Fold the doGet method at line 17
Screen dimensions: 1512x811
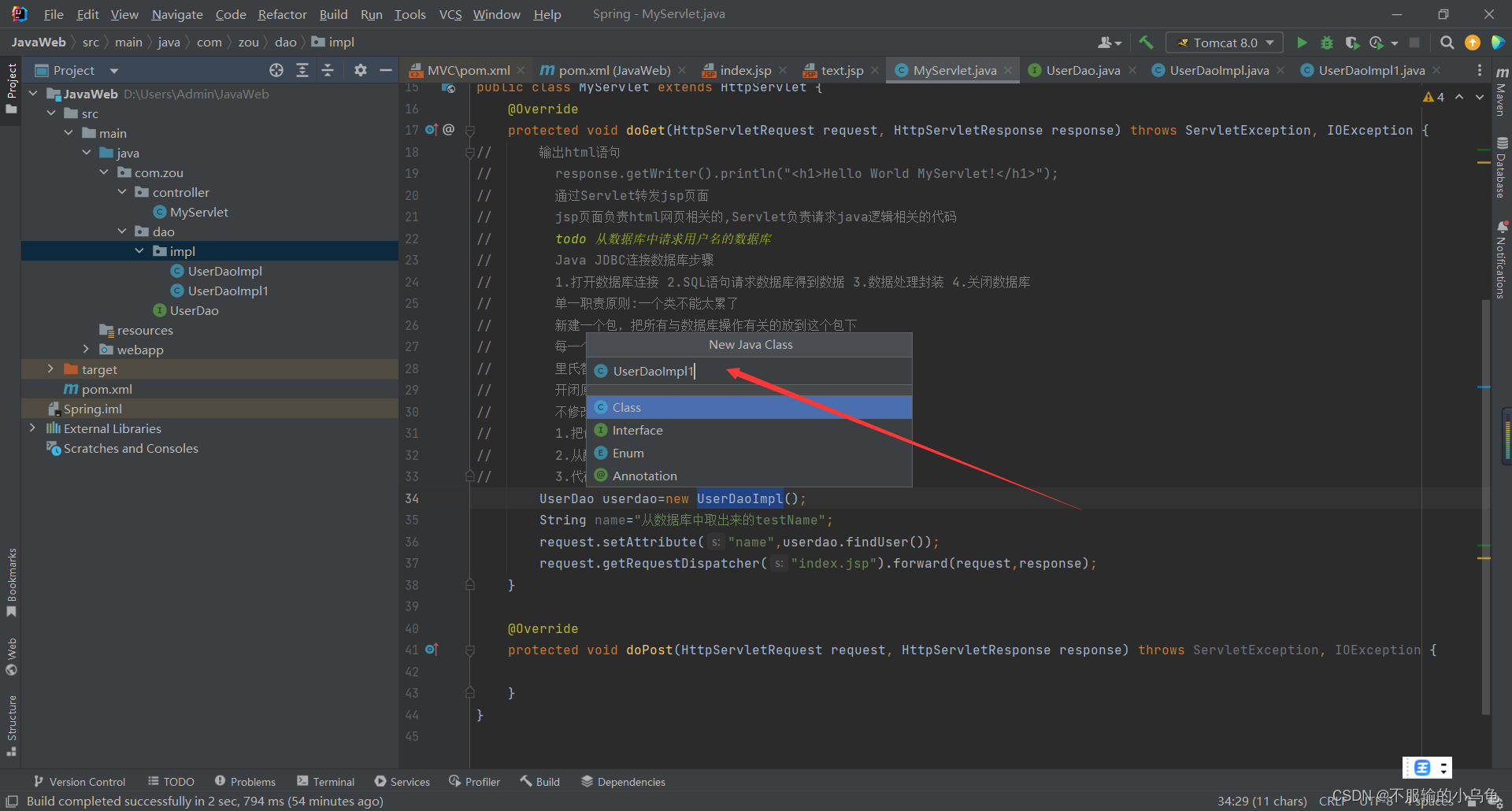[469, 130]
